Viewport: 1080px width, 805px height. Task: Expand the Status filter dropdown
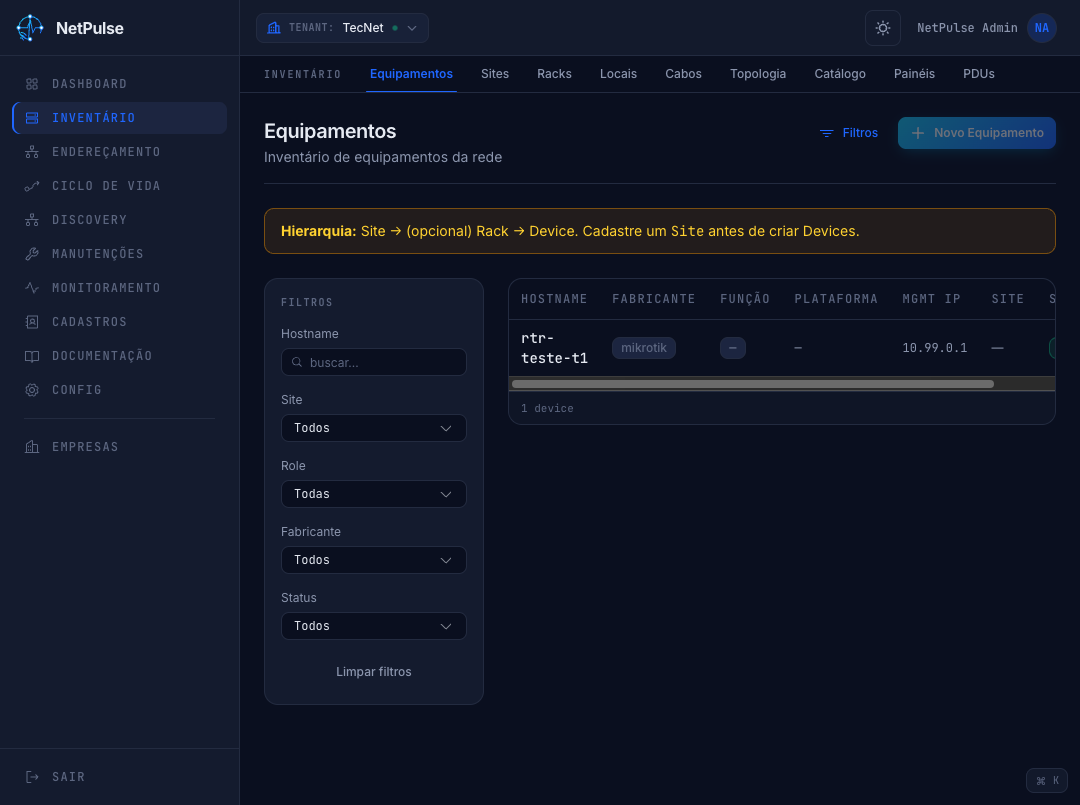[x=374, y=626]
